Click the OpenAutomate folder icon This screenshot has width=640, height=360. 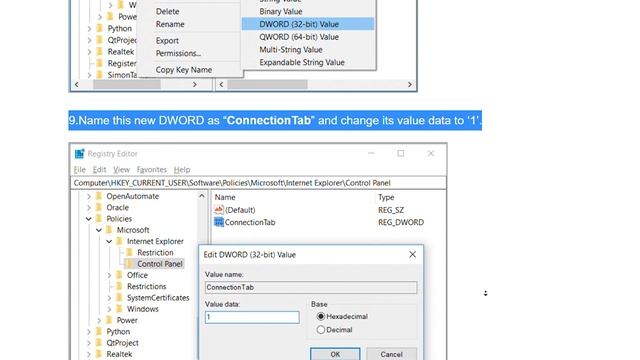pos(99,196)
